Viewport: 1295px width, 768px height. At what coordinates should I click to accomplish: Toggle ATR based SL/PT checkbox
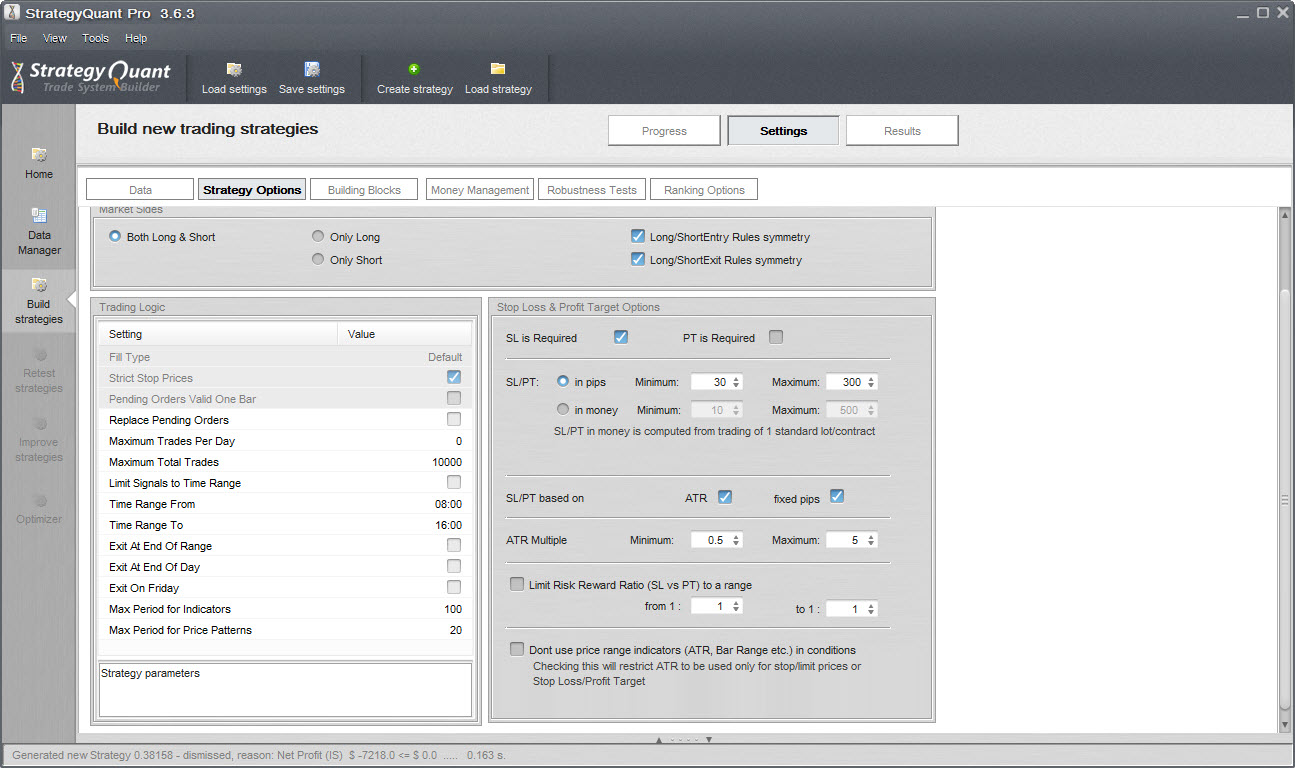[x=725, y=497]
